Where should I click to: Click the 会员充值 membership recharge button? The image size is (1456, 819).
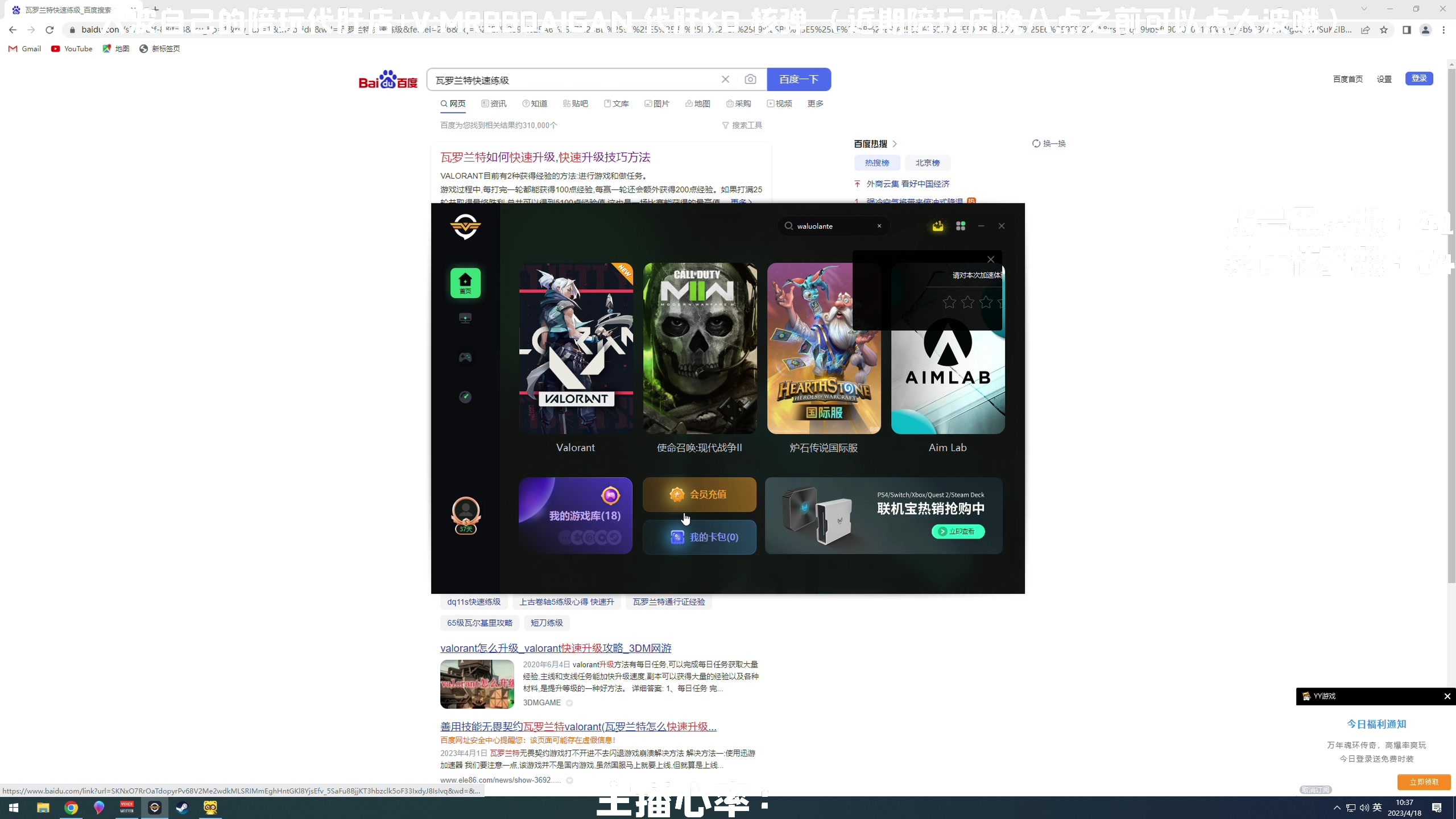point(700,494)
